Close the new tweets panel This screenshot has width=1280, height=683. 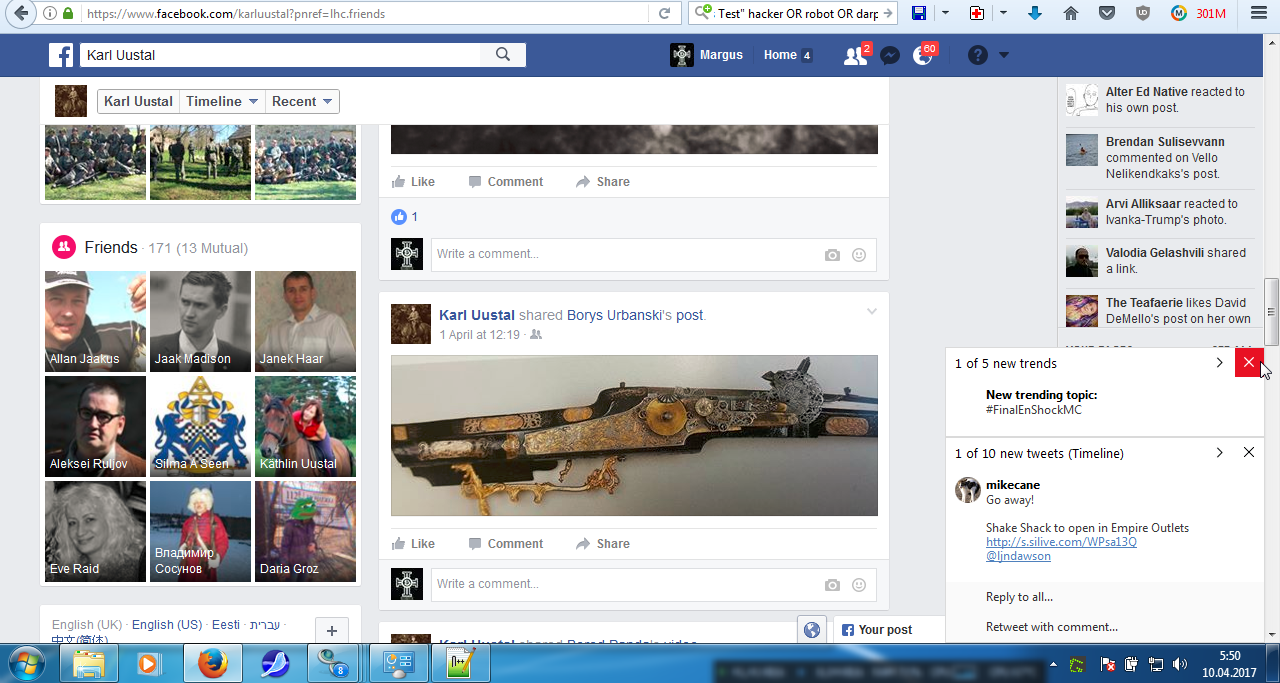click(1249, 453)
